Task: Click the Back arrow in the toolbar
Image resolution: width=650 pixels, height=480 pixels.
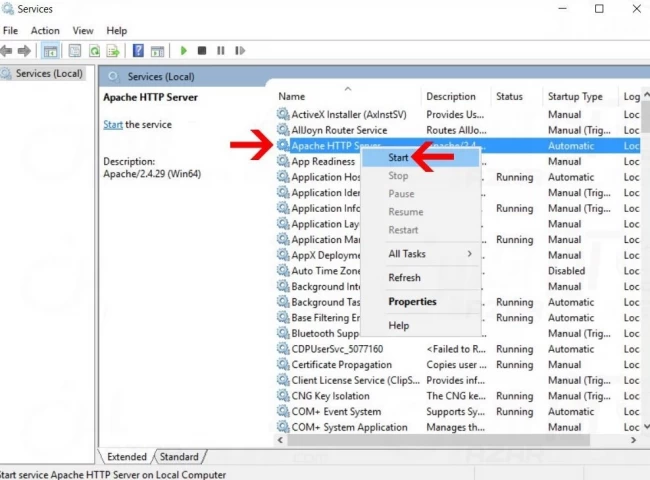Action: [6, 51]
